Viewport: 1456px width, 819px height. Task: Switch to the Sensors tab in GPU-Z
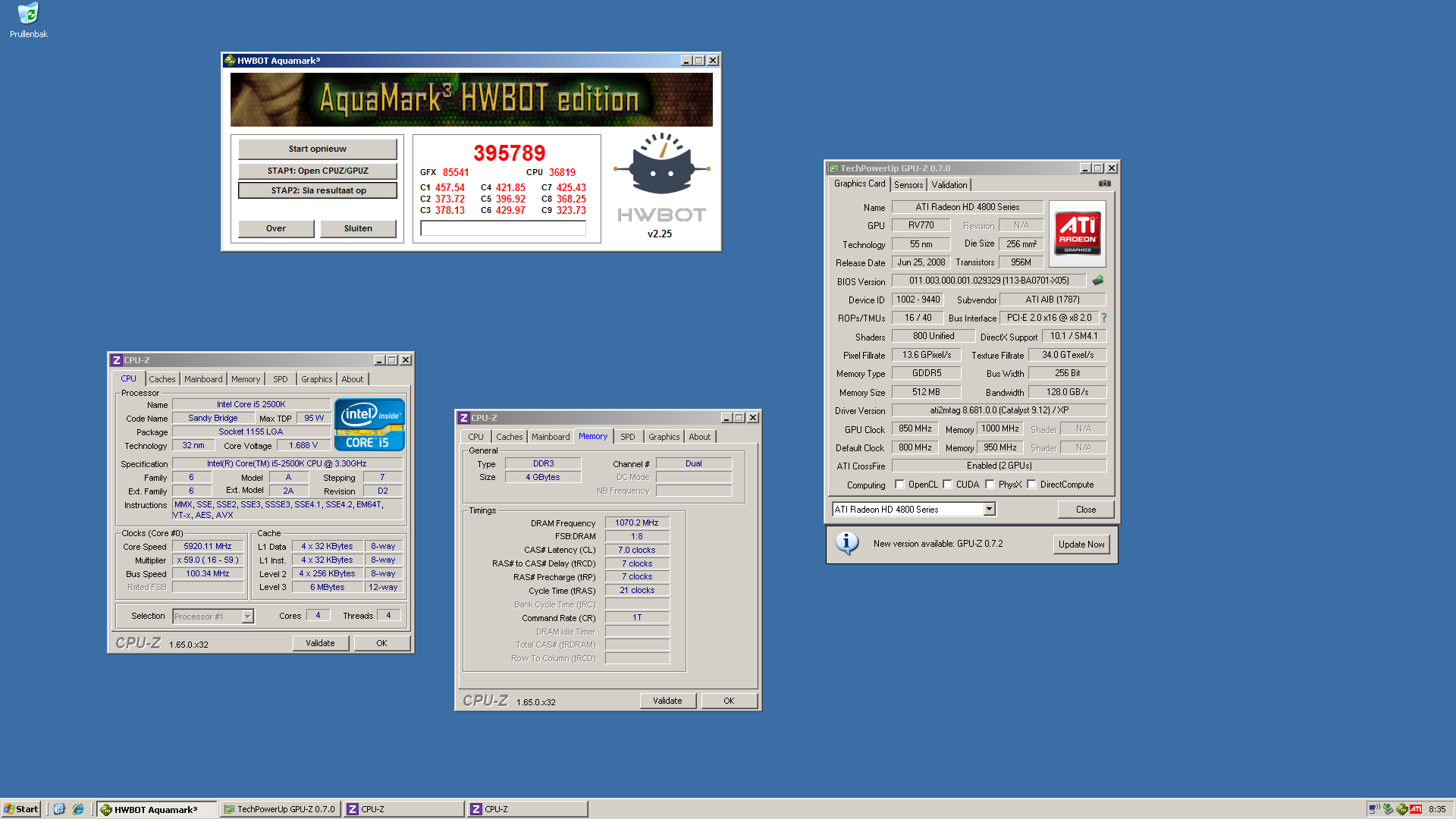click(908, 185)
